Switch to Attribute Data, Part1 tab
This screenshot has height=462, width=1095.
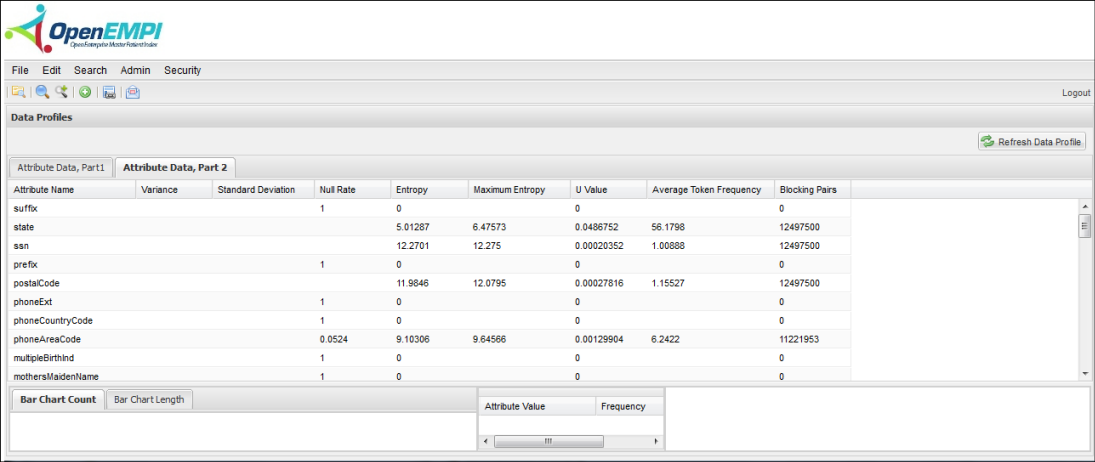61,167
